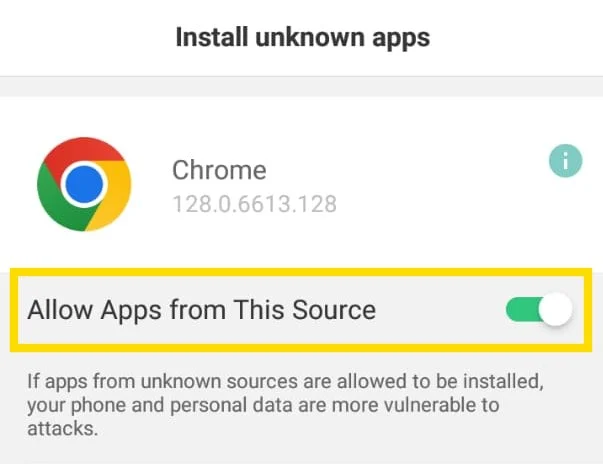
Task: Click the Chrome app name text
Action: click(x=219, y=170)
